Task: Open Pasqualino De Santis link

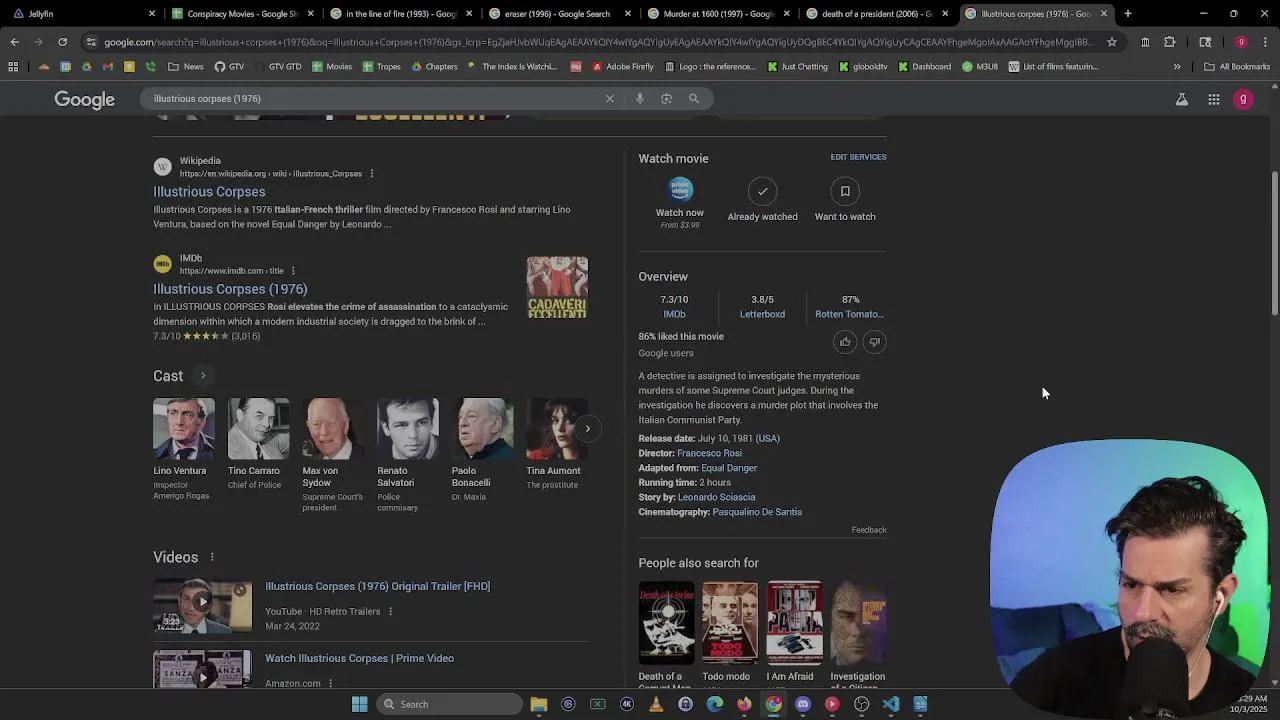Action: coord(757,512)
